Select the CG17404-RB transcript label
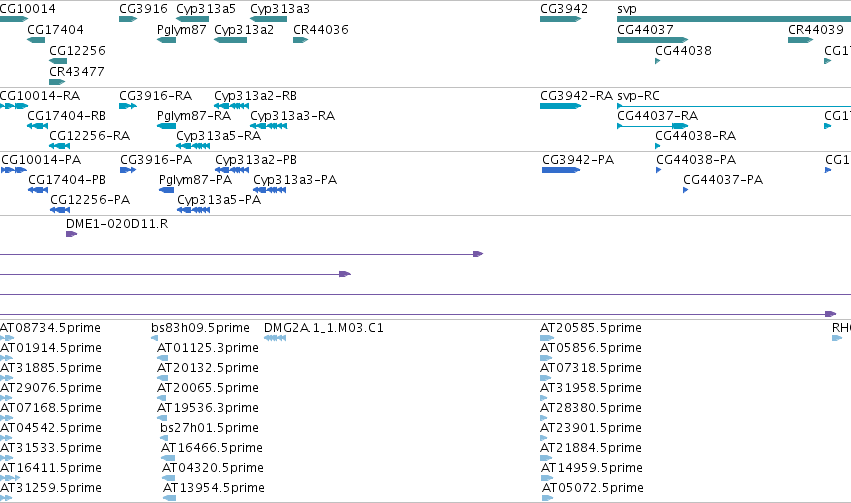This screenshot has width=851, height=503. 66,116
